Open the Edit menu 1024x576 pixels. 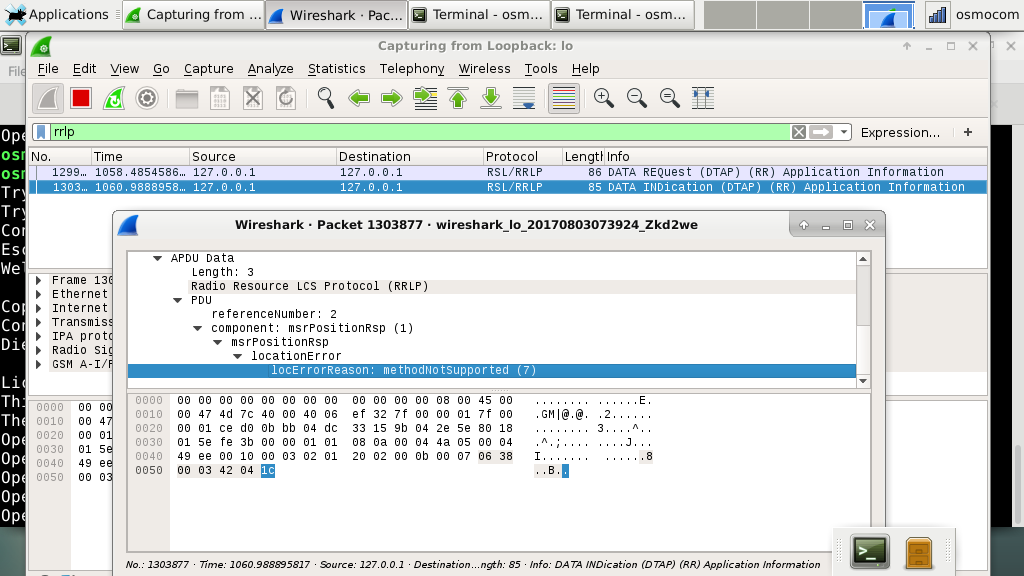(84, 69)
